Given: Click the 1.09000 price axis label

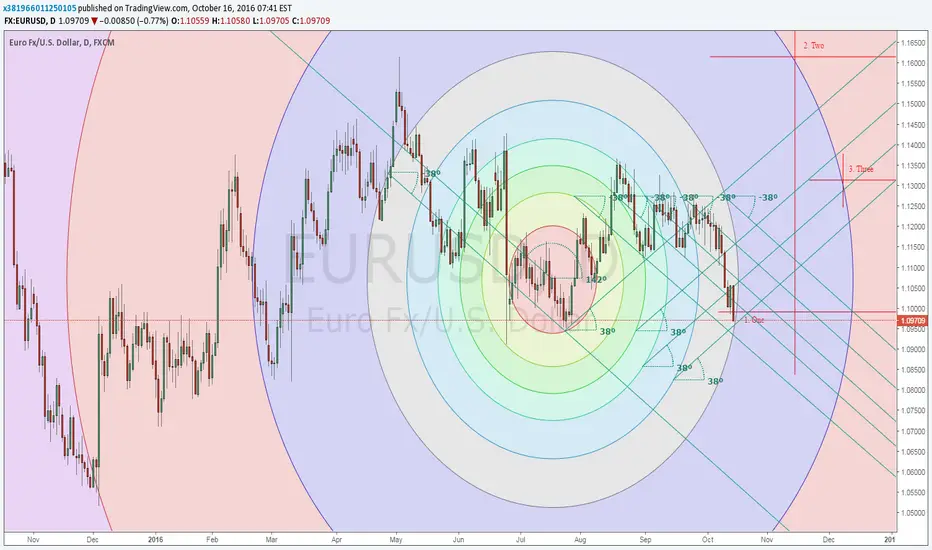Looking at the screenshot, I should [912, 350].
